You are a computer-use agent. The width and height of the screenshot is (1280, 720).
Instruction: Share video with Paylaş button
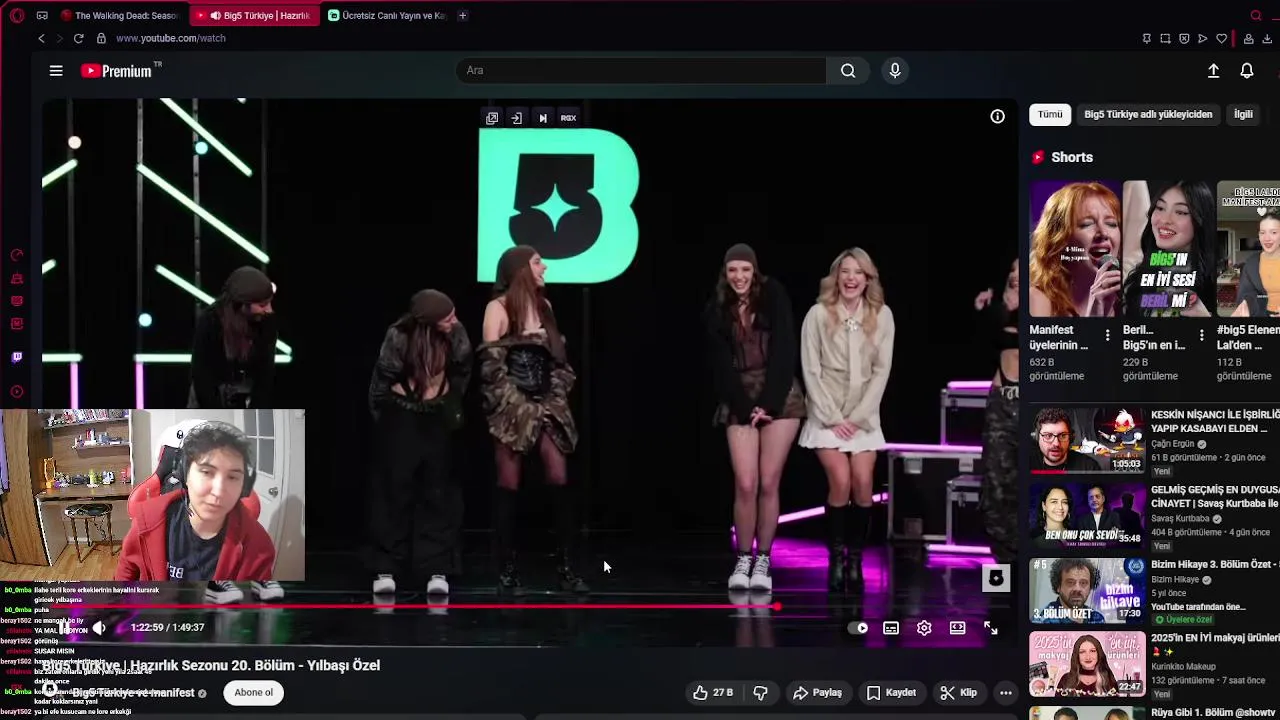click(x=817, y=692)
